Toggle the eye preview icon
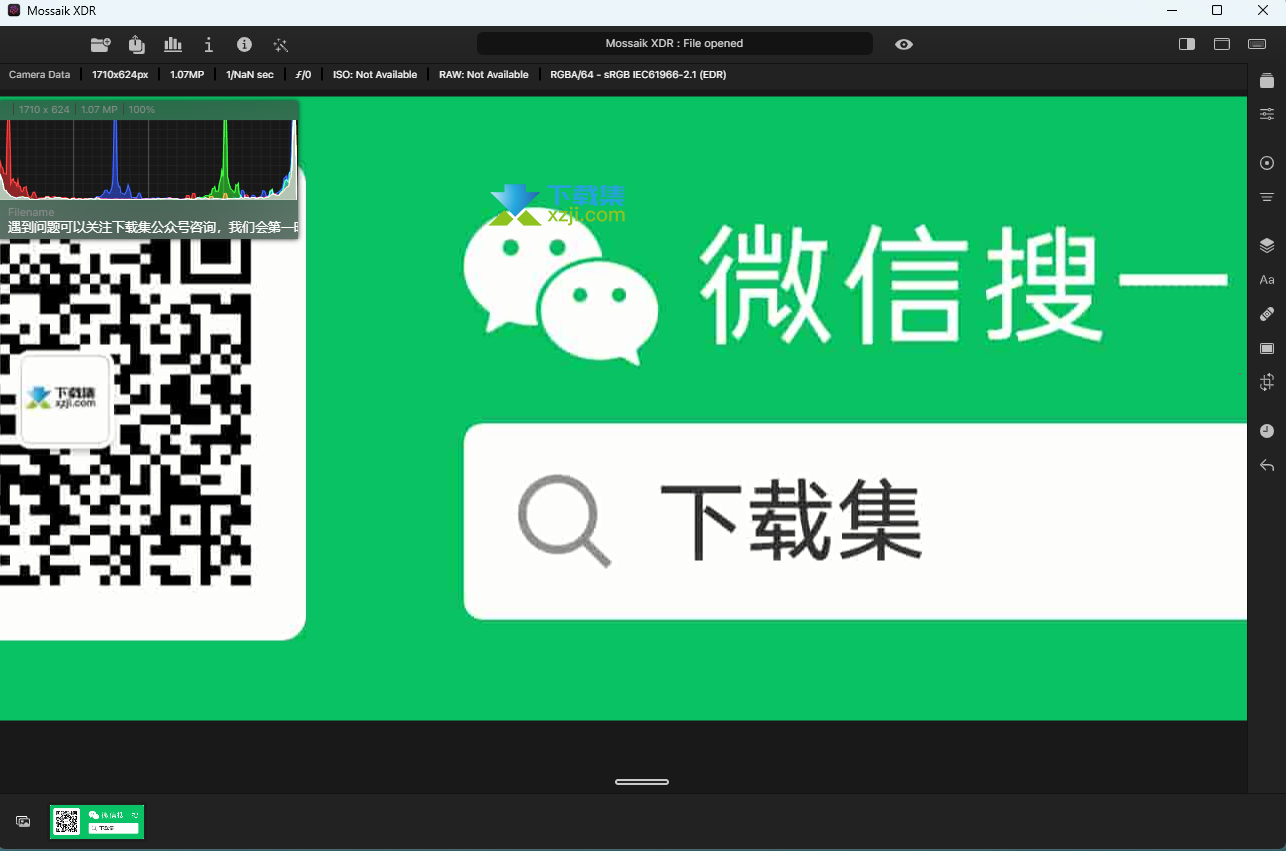Screen dimensions: 1286x851 pyautogui.click(x=904, y=44)
